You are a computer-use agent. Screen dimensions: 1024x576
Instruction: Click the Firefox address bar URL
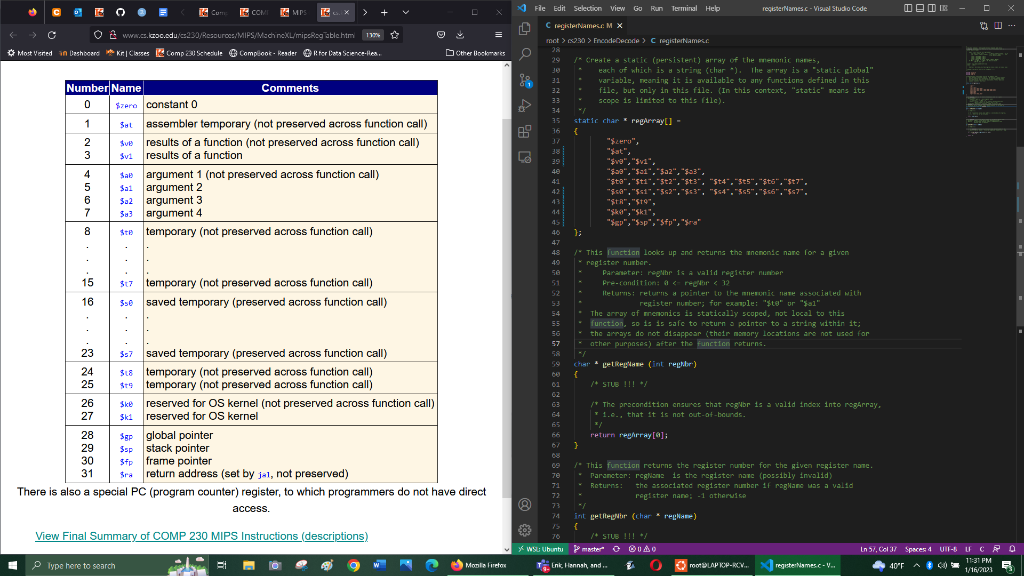click(240, 34)
